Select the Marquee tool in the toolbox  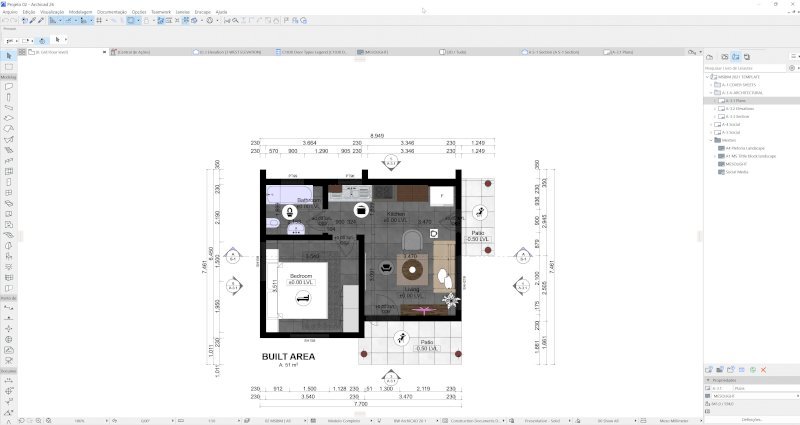[9, 67]
